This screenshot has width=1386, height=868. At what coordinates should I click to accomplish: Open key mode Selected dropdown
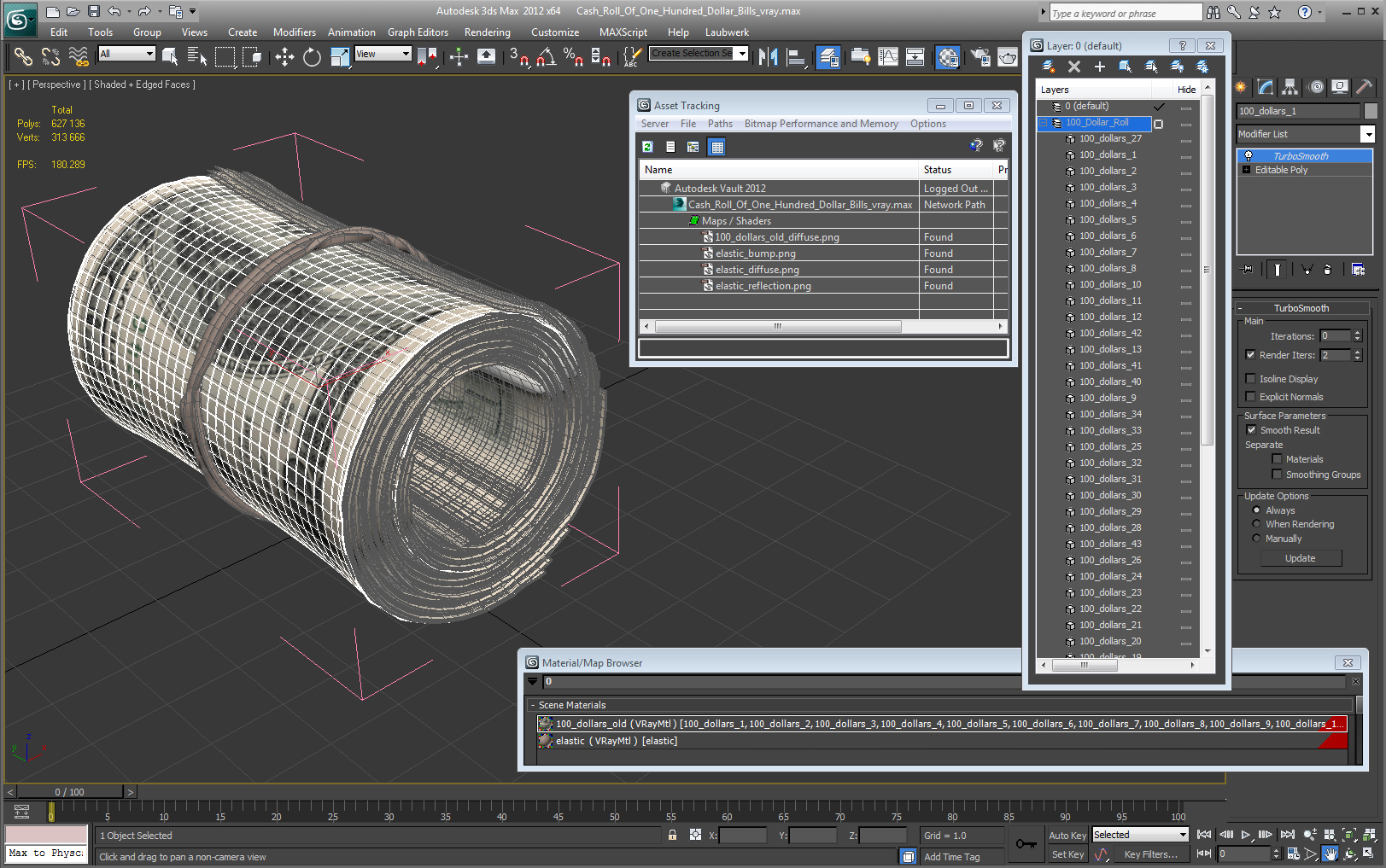pos(1140,835)
